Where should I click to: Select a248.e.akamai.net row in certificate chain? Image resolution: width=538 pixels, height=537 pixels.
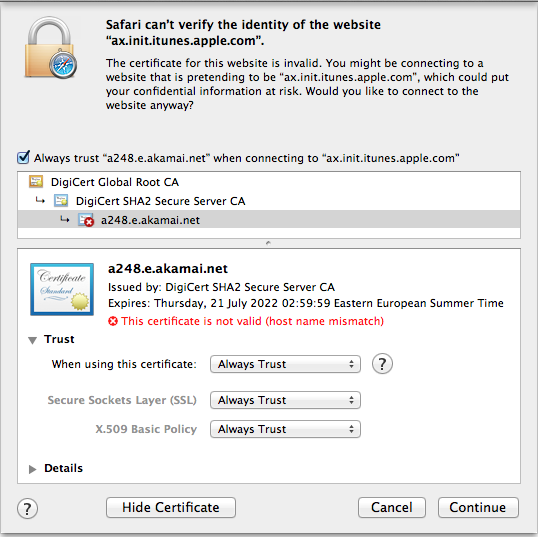click(x=269, y=220)
